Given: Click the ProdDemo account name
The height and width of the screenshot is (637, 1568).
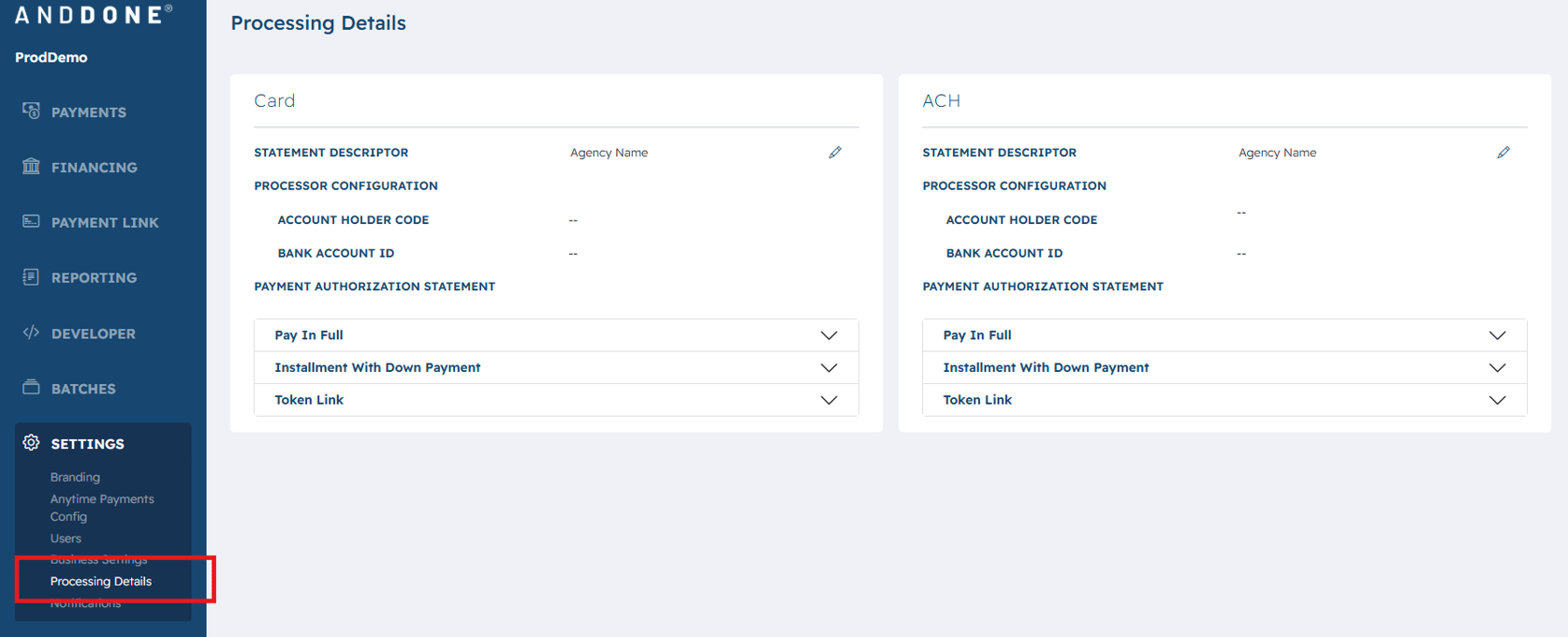Looking at the screenshot, I should pyautogui.click(x=51, y=57).
